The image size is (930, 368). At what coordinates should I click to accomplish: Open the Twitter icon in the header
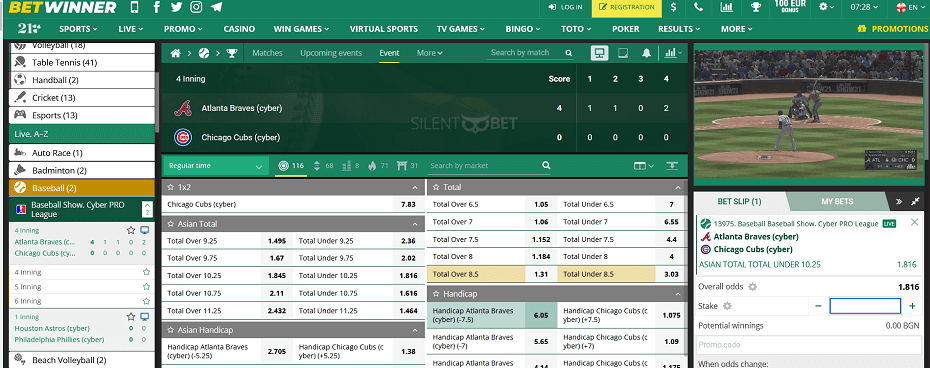pyautogui.click(x=176, y=7)
